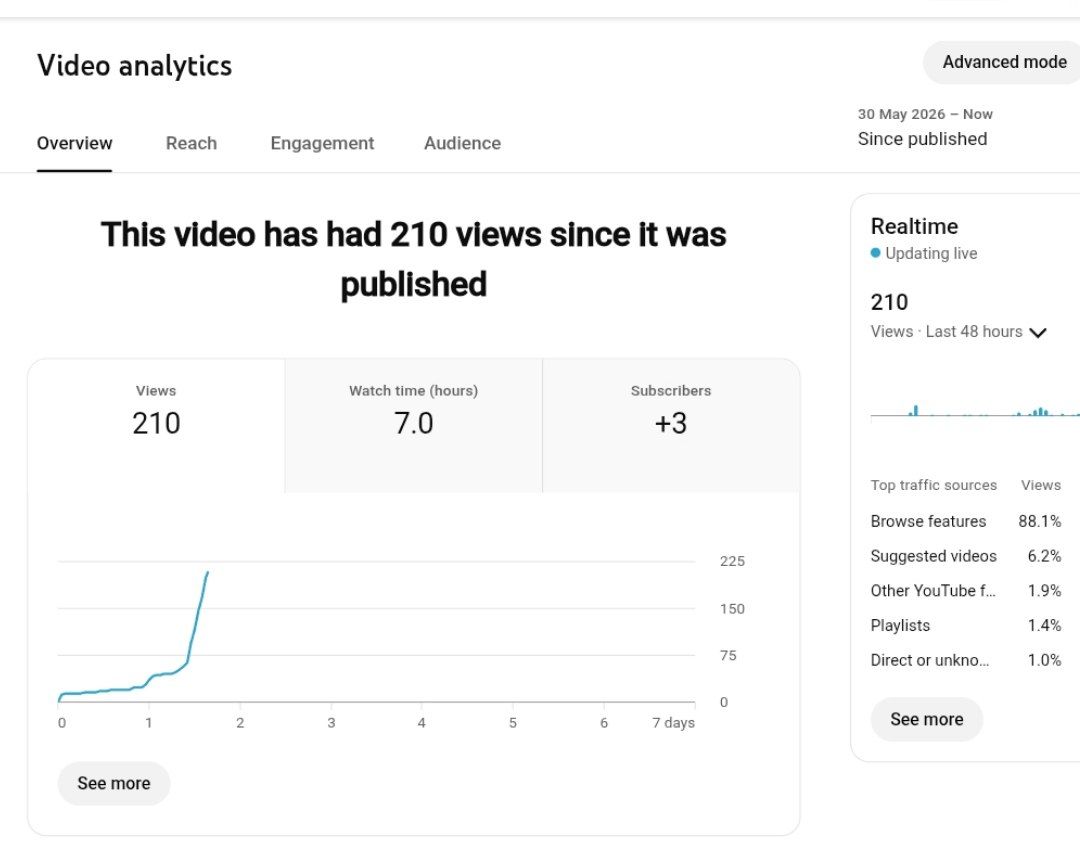Switch to the Engagement tab
The width and height of the screenshot is (1080, 864).
tap(322, 143)
